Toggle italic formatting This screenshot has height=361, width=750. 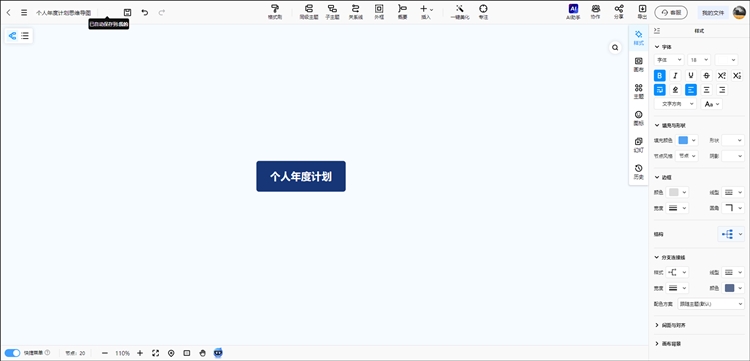click(675, 76)
